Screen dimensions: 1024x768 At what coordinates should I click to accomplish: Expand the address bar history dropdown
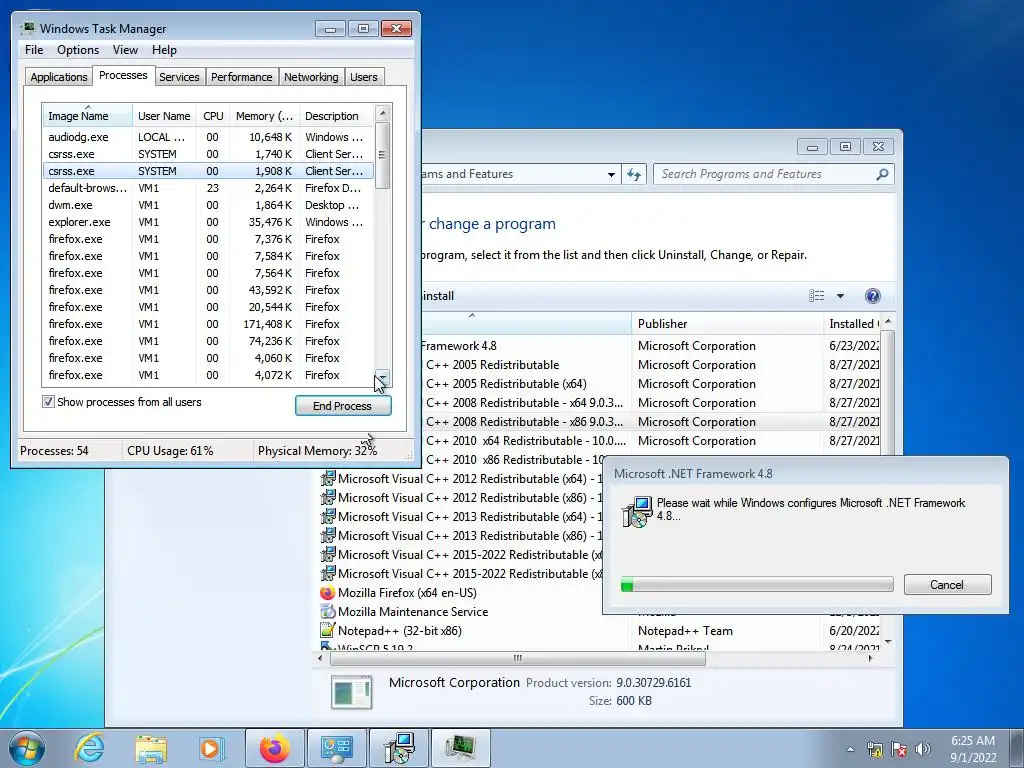coord(611,174)
